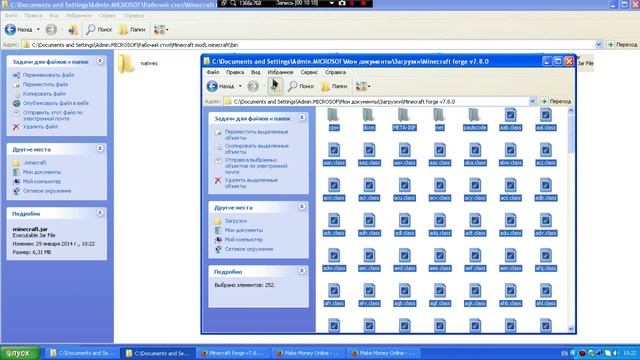Collapse Задачи для файлов panel in forge window
Screen dimensions: 640x360
point(302,118)
